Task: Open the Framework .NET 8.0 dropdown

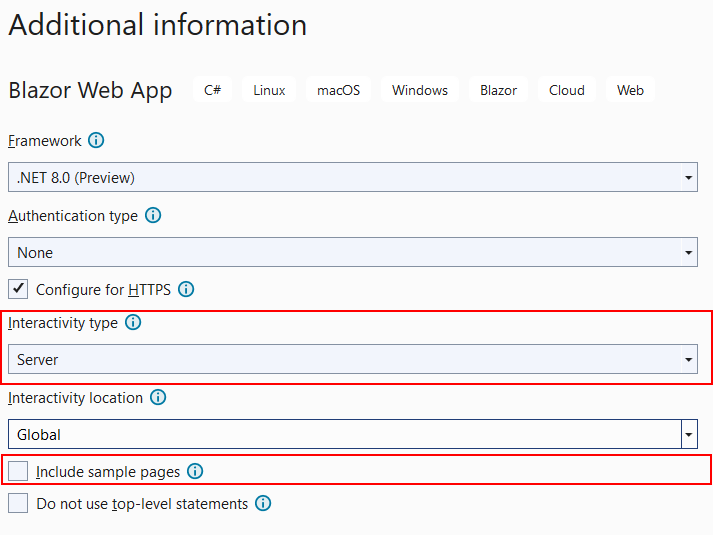Action: [353, 177]
